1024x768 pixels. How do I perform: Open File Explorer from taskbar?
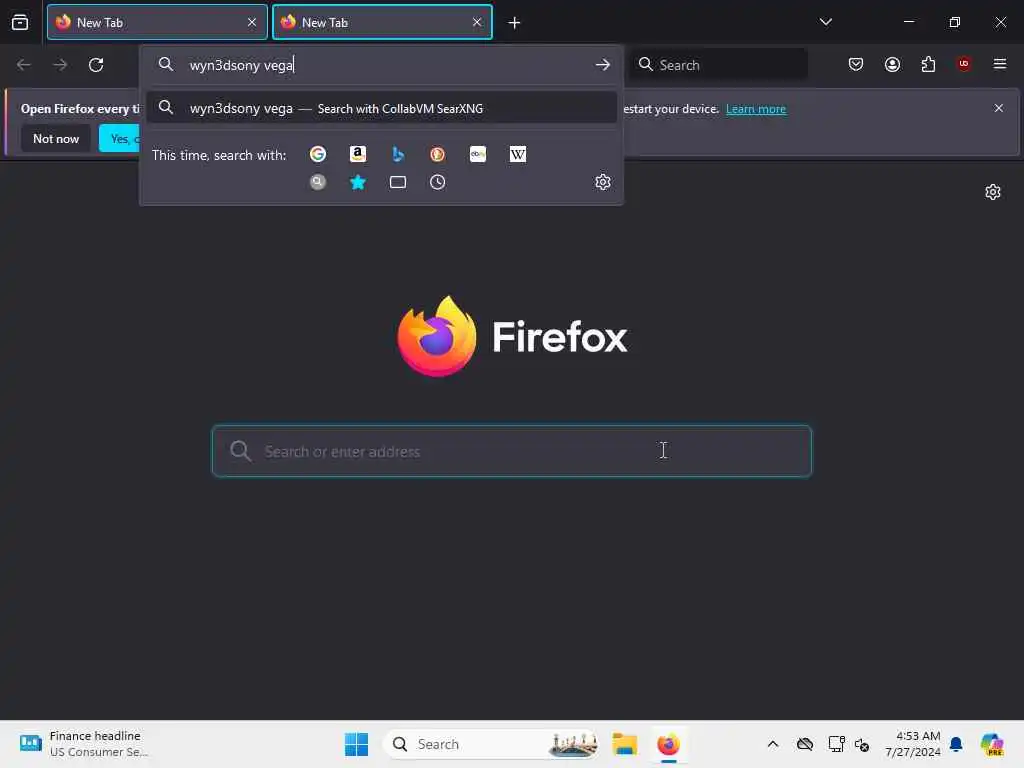point(624,744)
